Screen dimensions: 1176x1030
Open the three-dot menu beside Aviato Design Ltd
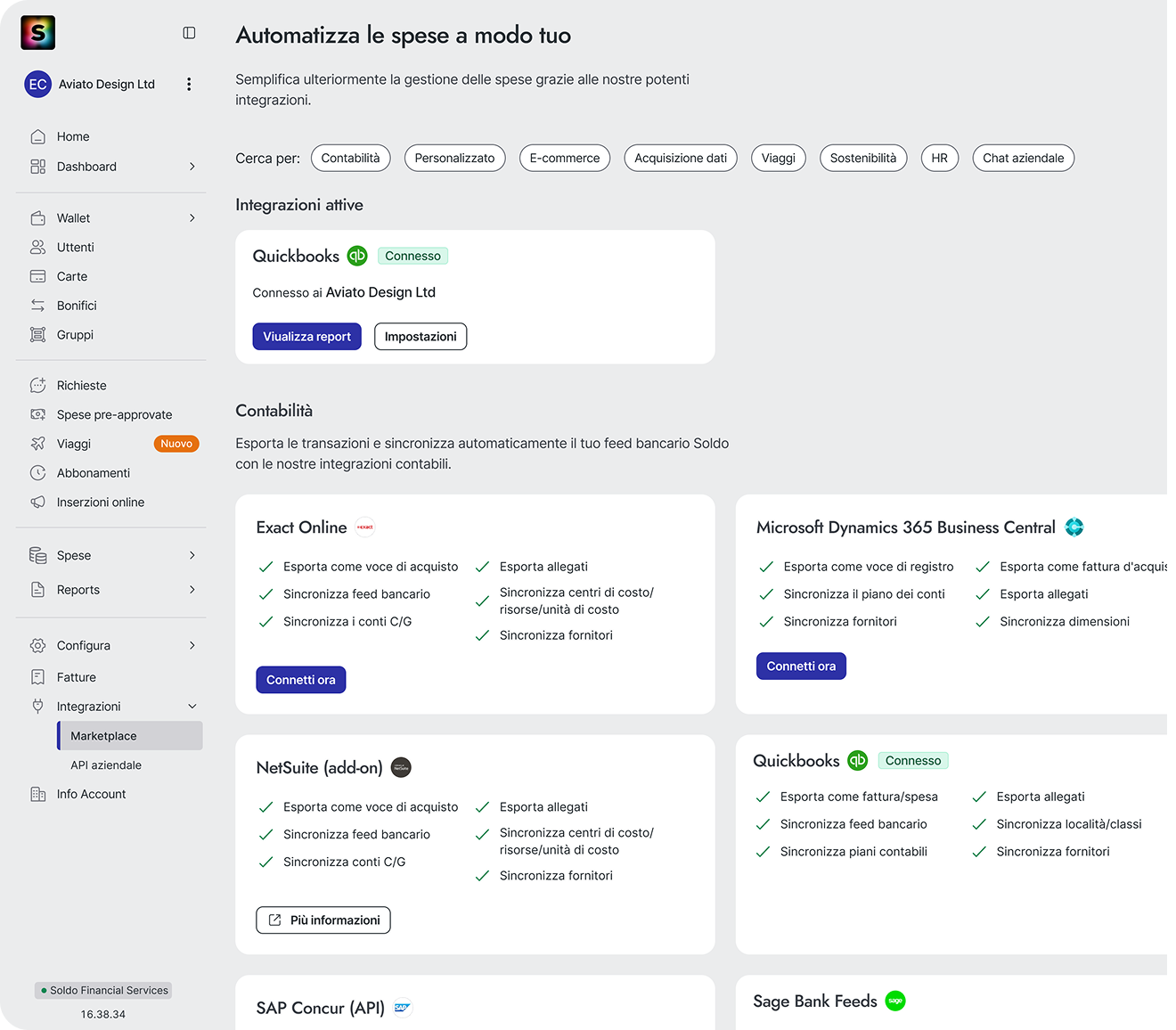(x=189, y=84)
